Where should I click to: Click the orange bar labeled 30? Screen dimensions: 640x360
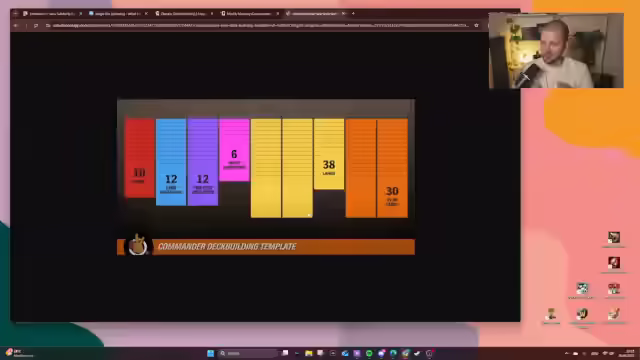point(392,168)
